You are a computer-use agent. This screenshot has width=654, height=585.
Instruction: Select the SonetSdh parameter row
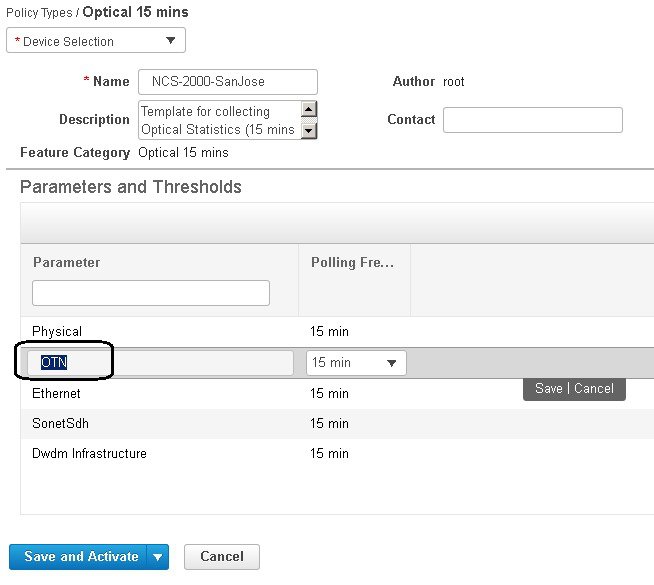pos(337,423)
